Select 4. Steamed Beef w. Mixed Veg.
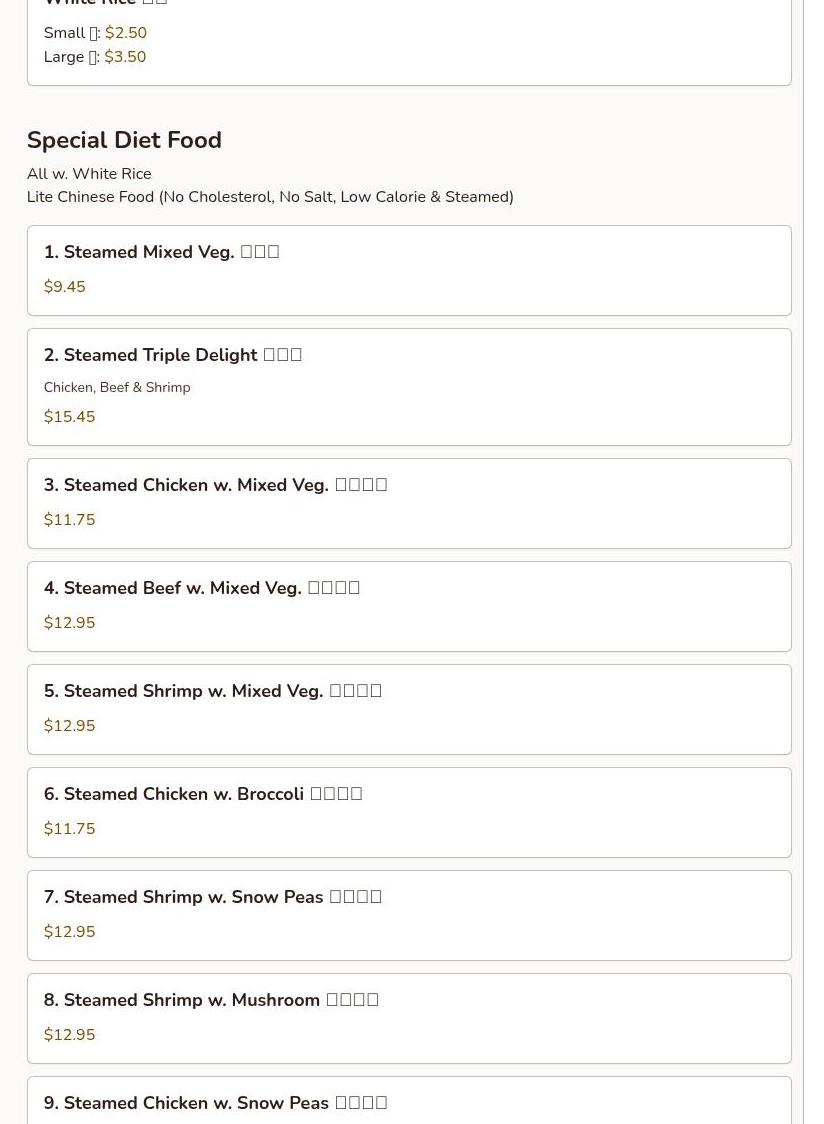 click(x=409, y=606)
